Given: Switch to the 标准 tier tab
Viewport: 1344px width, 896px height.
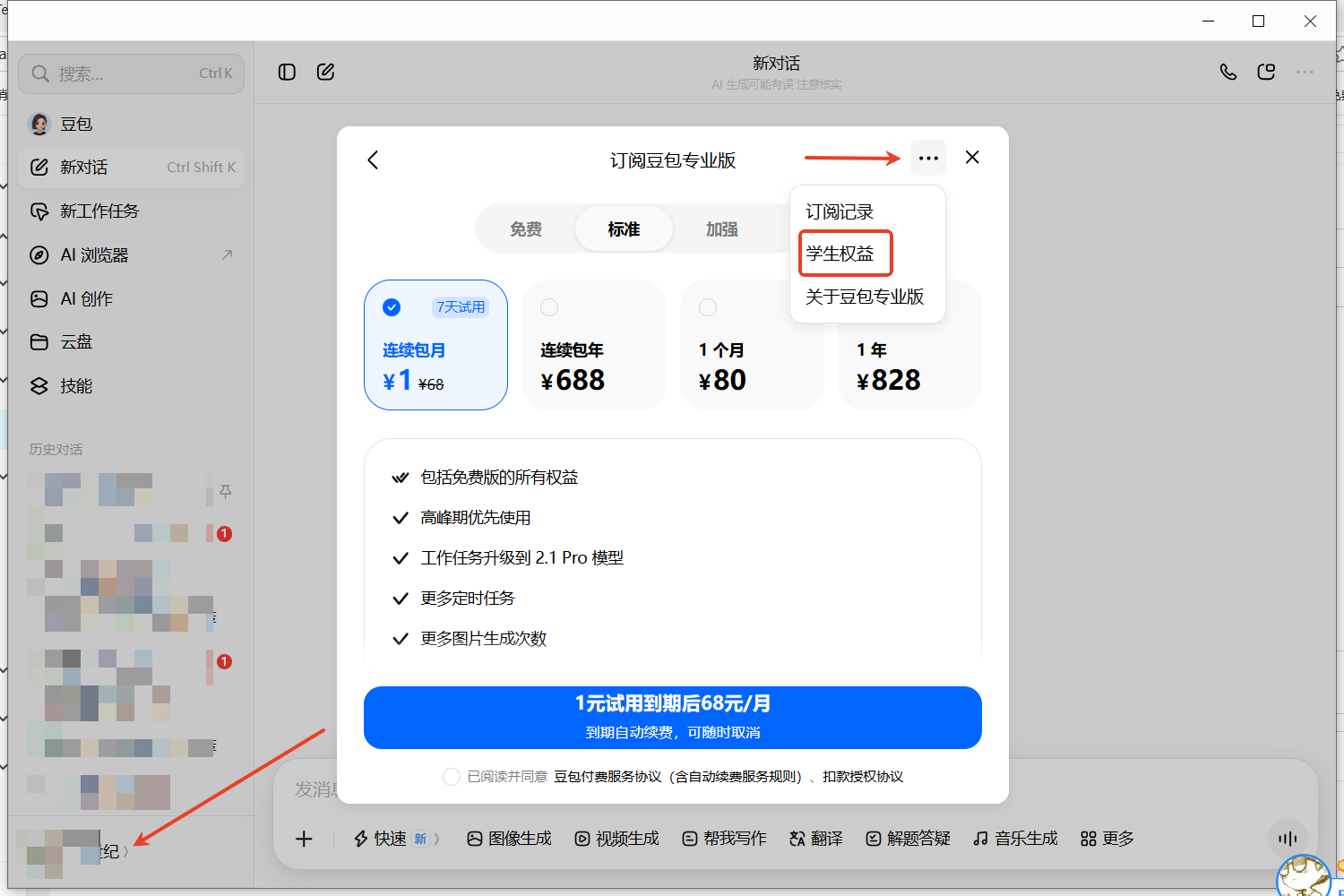Looking at the screenshot, I should click(624, 229).
